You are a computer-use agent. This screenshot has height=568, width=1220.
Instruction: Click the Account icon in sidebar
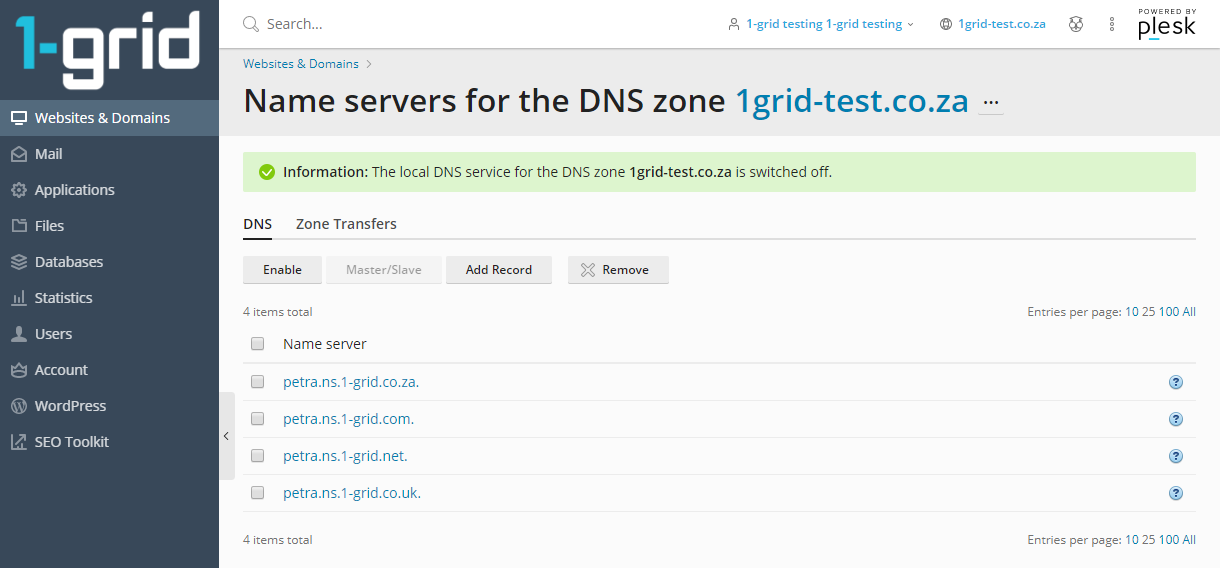point(18,370)
